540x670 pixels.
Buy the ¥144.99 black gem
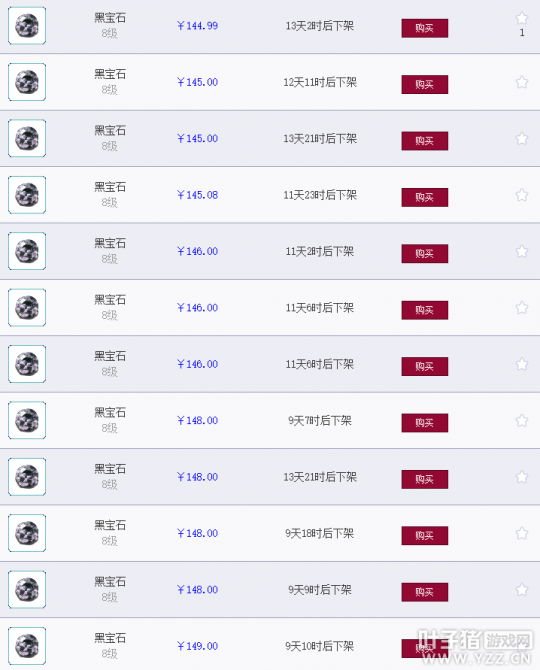pyautogui.click(x=425, y=28)
